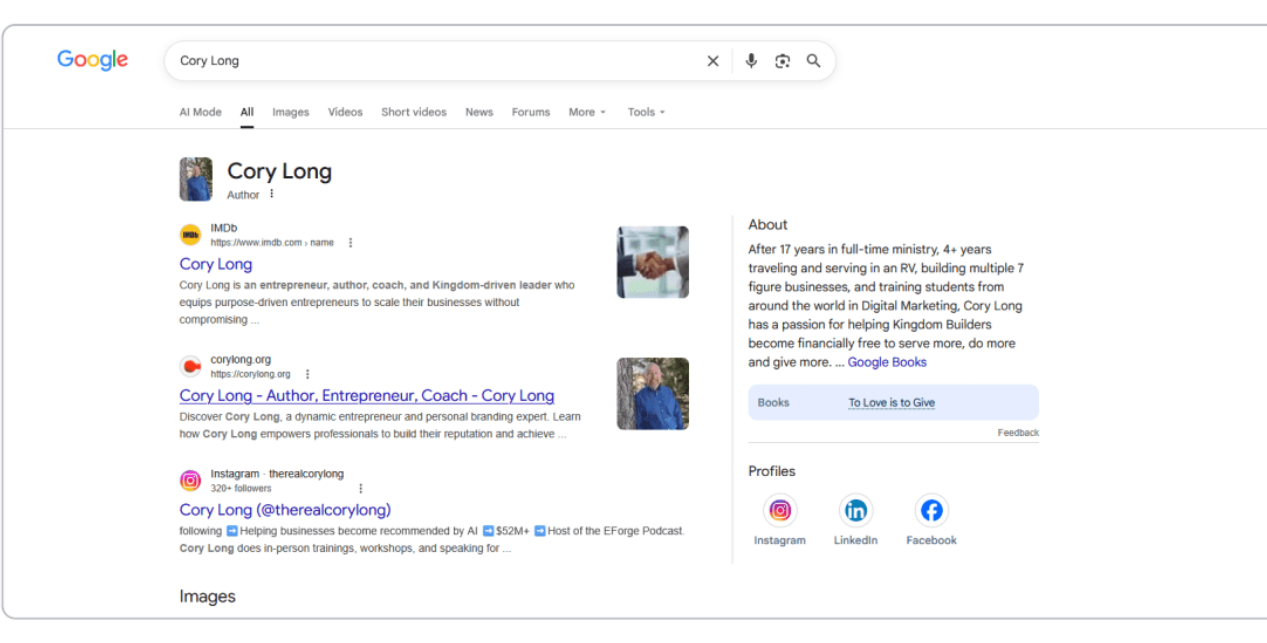This screenshot has width=1267, height=643.
Task: Click the https://www.imdb.com › name URL text
Action: [272, 242]
